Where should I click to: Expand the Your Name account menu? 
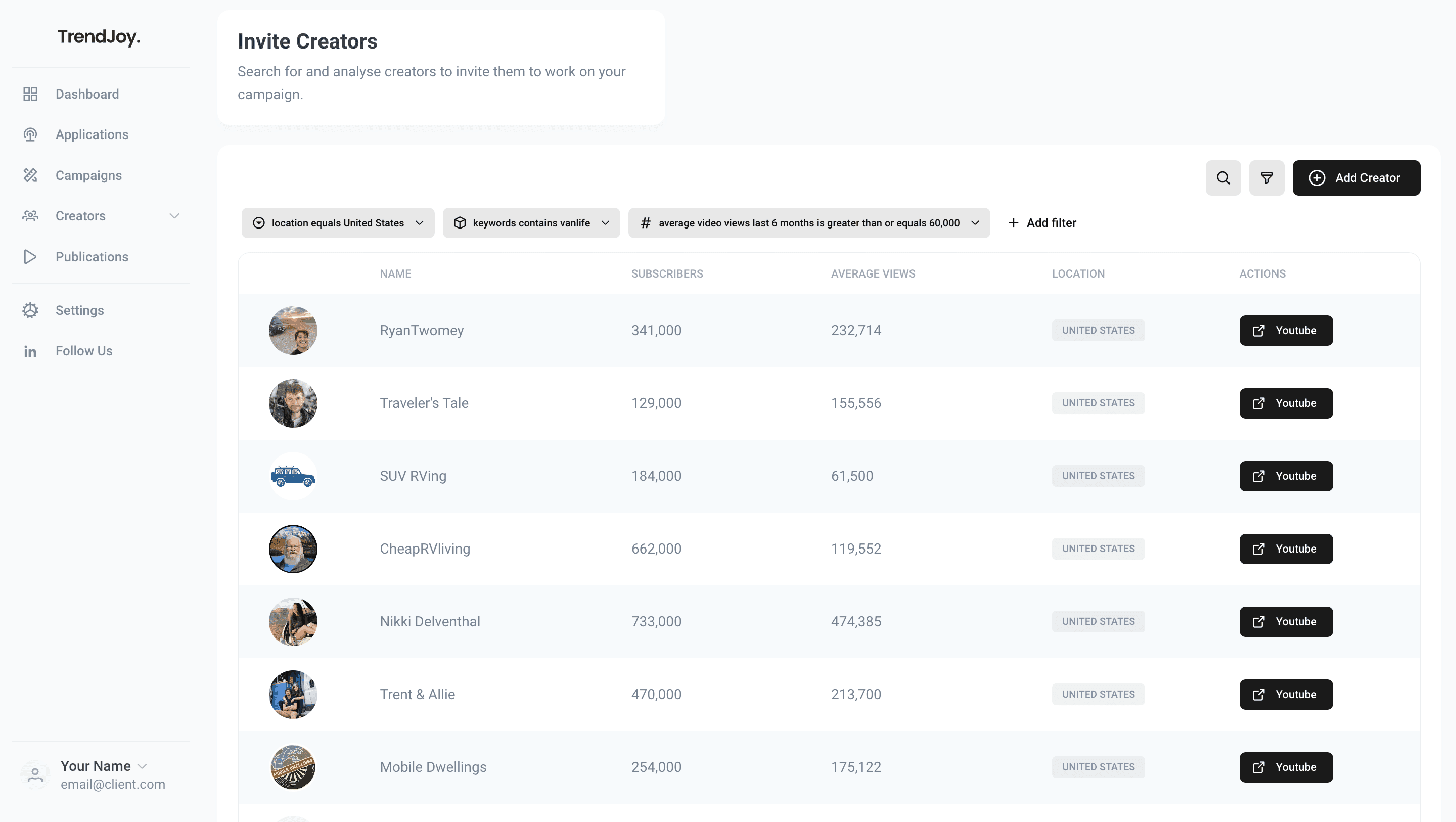(x=143, y=766)
